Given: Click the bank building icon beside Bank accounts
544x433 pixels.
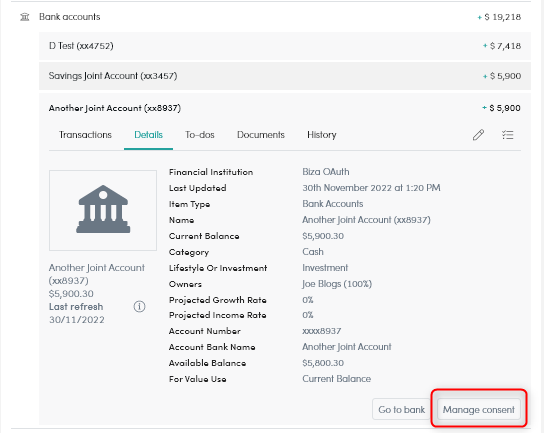Looking at the screenshot, I should [25, 17].
